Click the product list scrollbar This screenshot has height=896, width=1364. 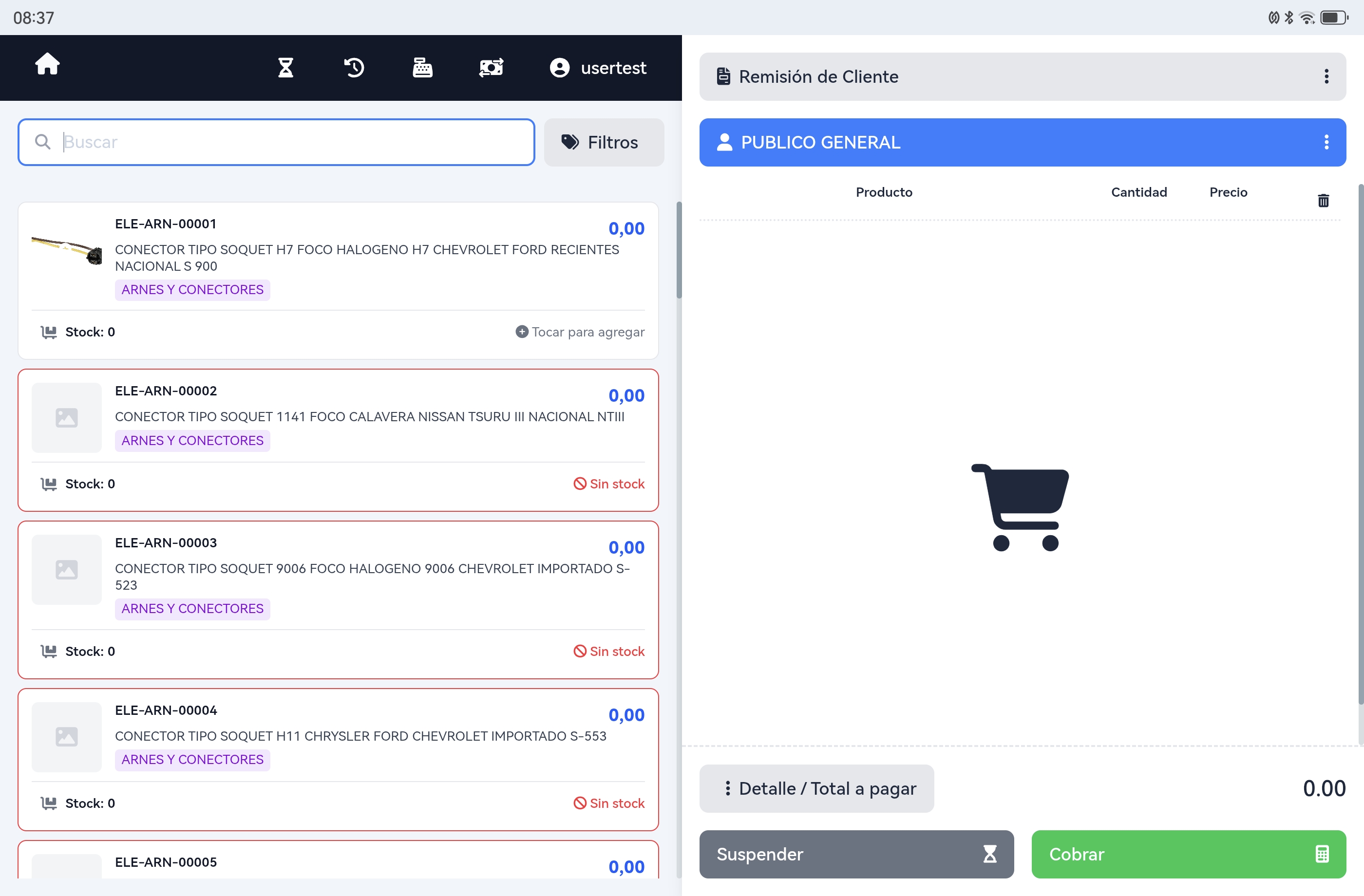click(679, 250)
